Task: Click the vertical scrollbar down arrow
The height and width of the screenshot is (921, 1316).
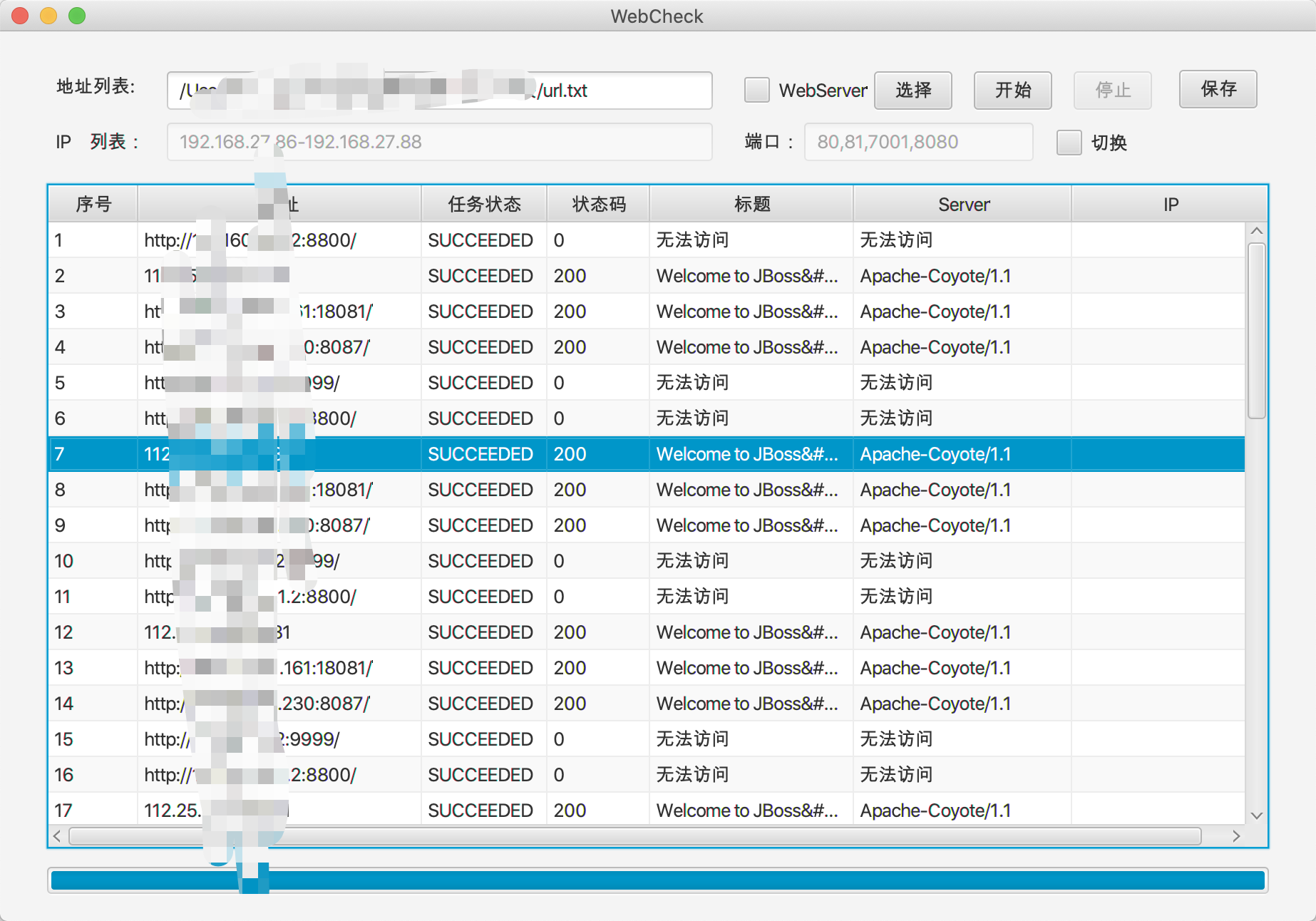Action: coord(1256,815)
